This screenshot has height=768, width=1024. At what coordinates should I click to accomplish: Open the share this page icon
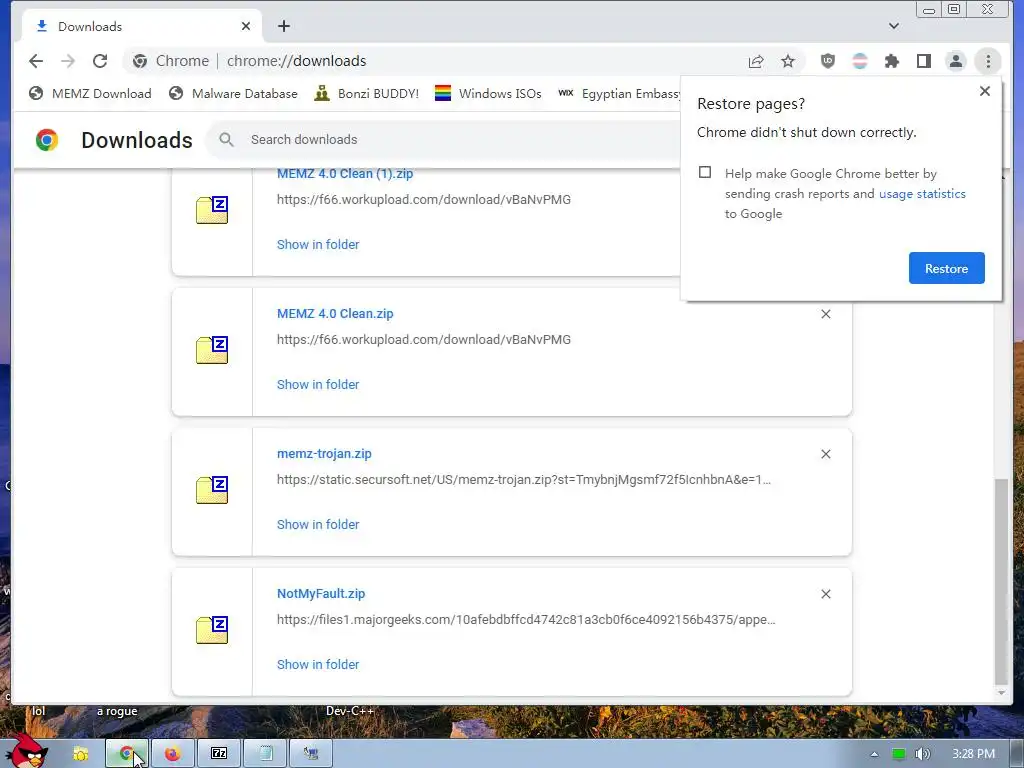756,61
